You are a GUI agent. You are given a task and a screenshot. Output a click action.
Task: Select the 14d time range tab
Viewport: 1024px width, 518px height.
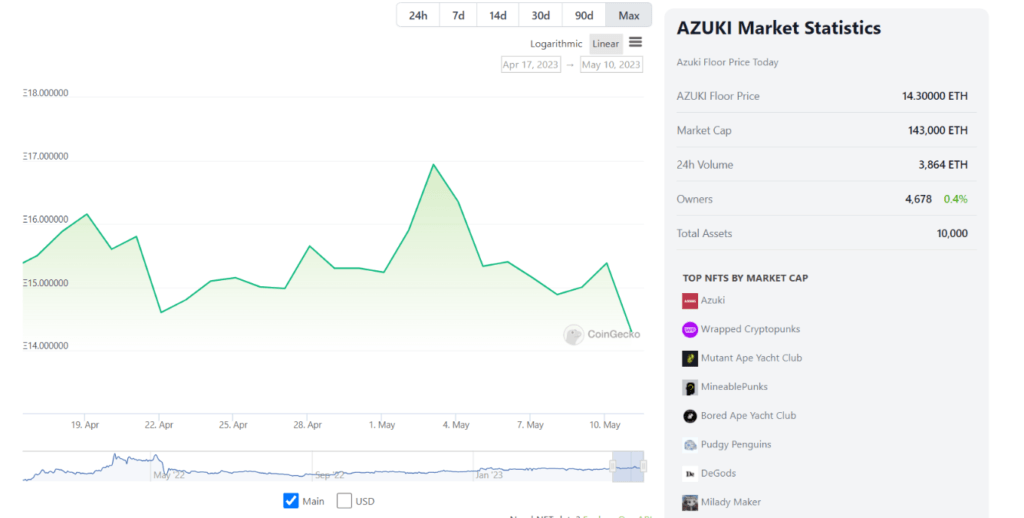point(498,15)
